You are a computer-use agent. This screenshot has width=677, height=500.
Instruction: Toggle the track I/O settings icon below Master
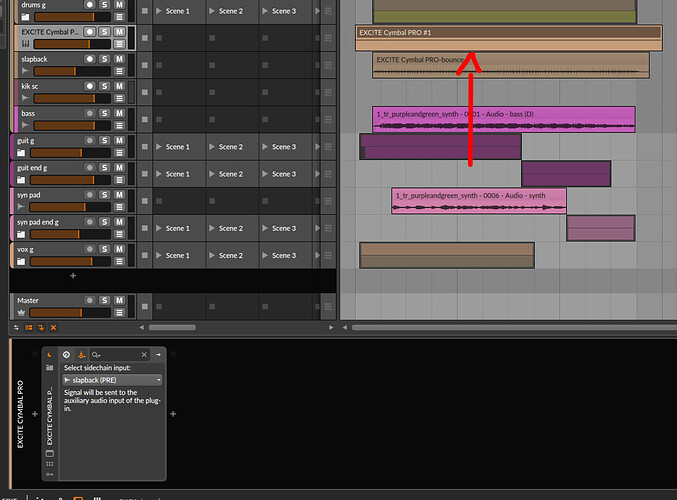[16, 328]
